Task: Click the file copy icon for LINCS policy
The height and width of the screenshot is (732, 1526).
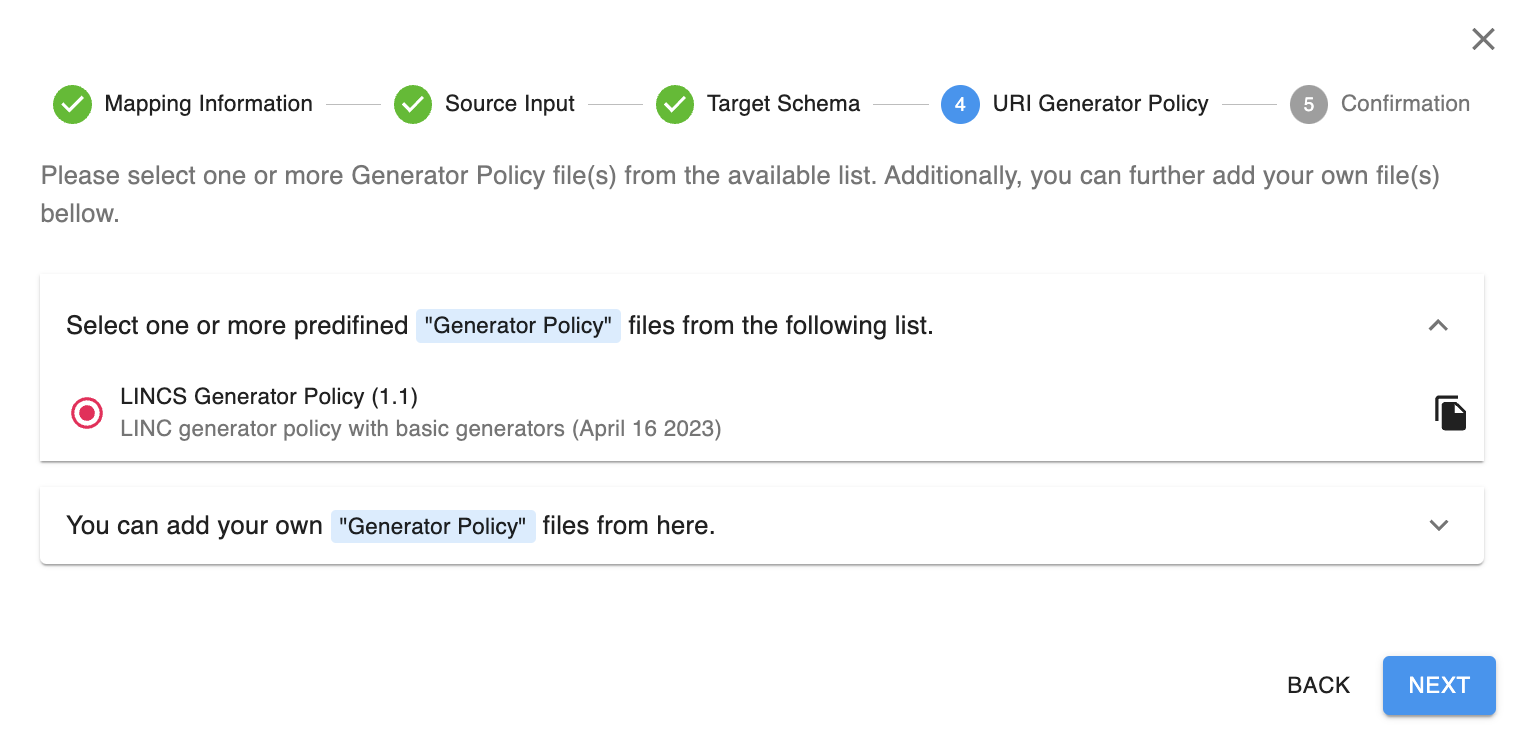Action: pyautogui.click(x=1450, y=413)
